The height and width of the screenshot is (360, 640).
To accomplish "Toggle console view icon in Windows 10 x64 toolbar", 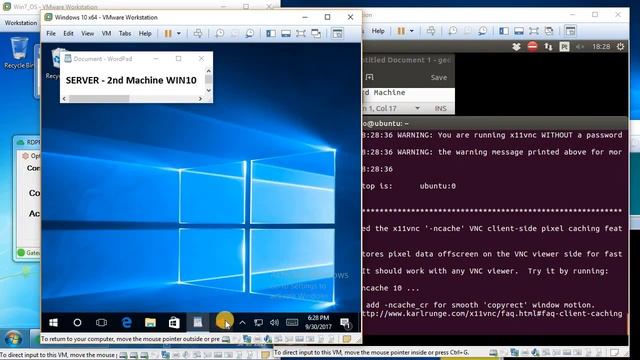I will pyautogui.click(x=337, y=33).
